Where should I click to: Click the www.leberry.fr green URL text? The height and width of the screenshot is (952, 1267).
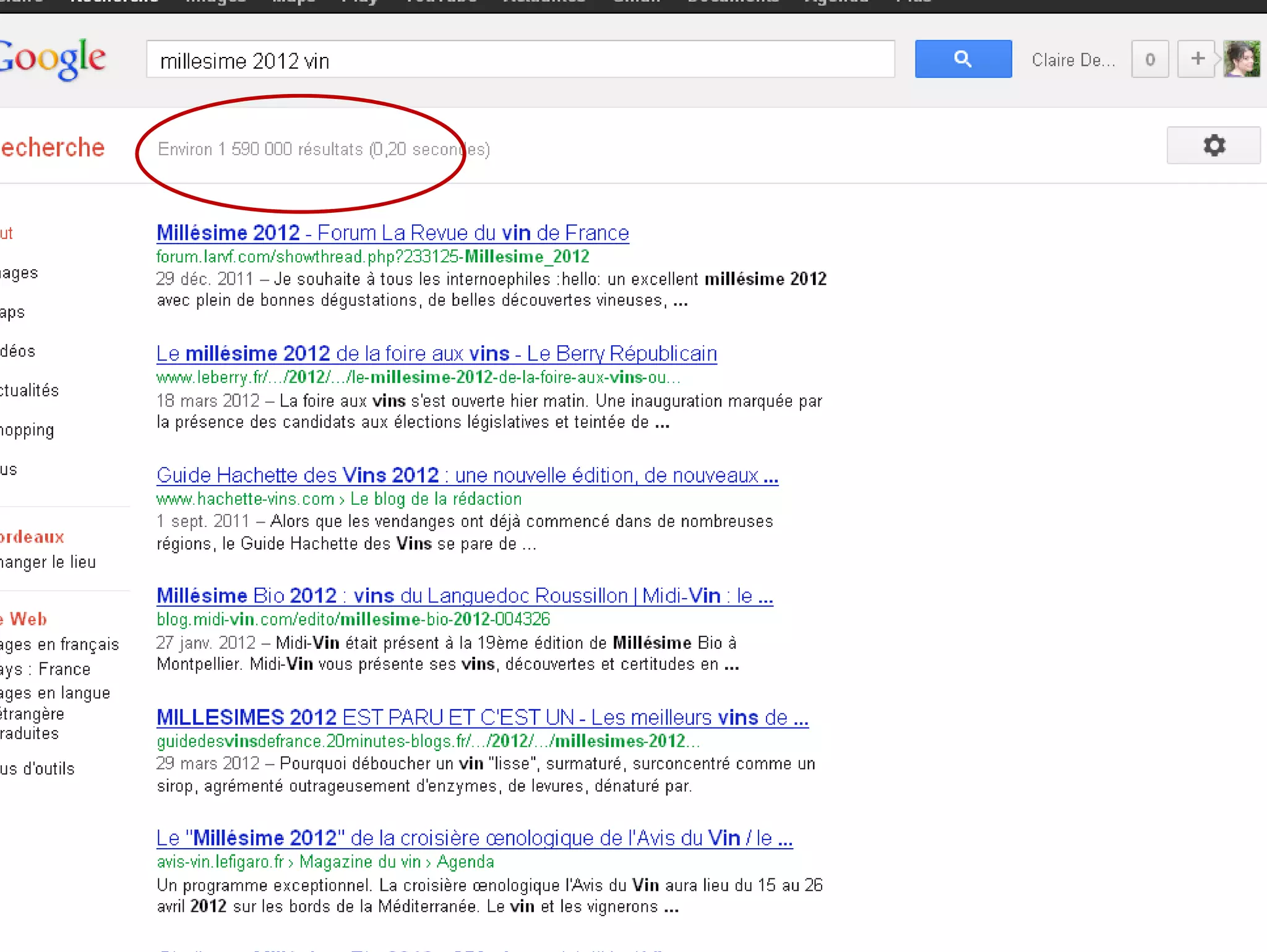coord(418,377)
